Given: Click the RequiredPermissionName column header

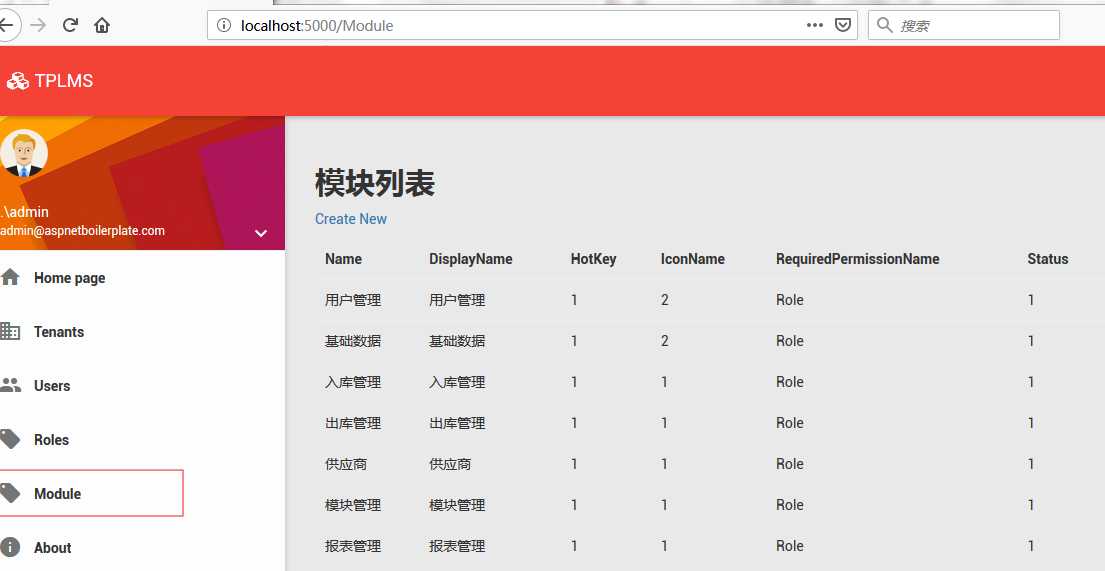Looking at the screenshot, I should point(858,259).
